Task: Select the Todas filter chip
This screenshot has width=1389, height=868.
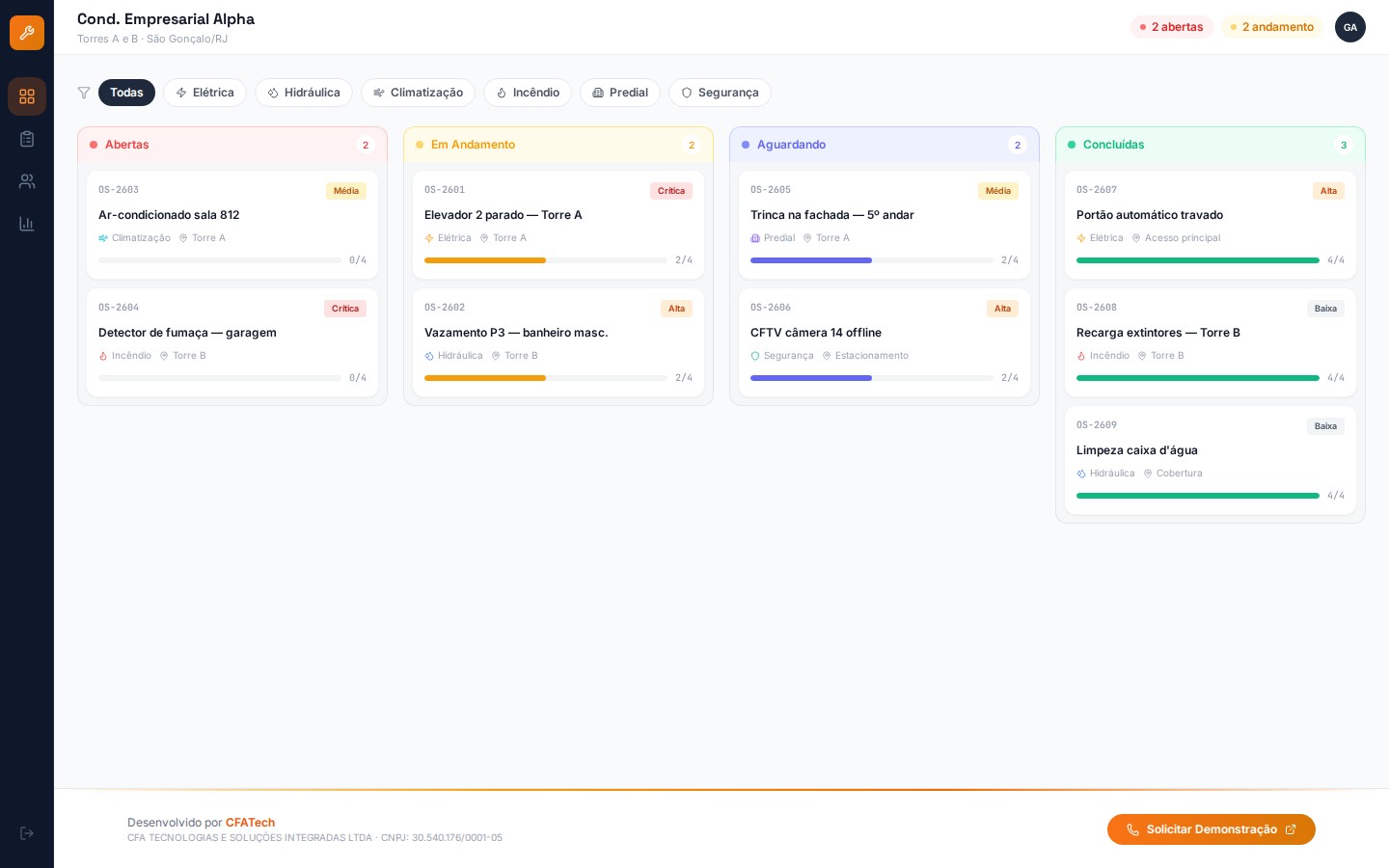Action: pyautogui.click(x=126, y=93)
